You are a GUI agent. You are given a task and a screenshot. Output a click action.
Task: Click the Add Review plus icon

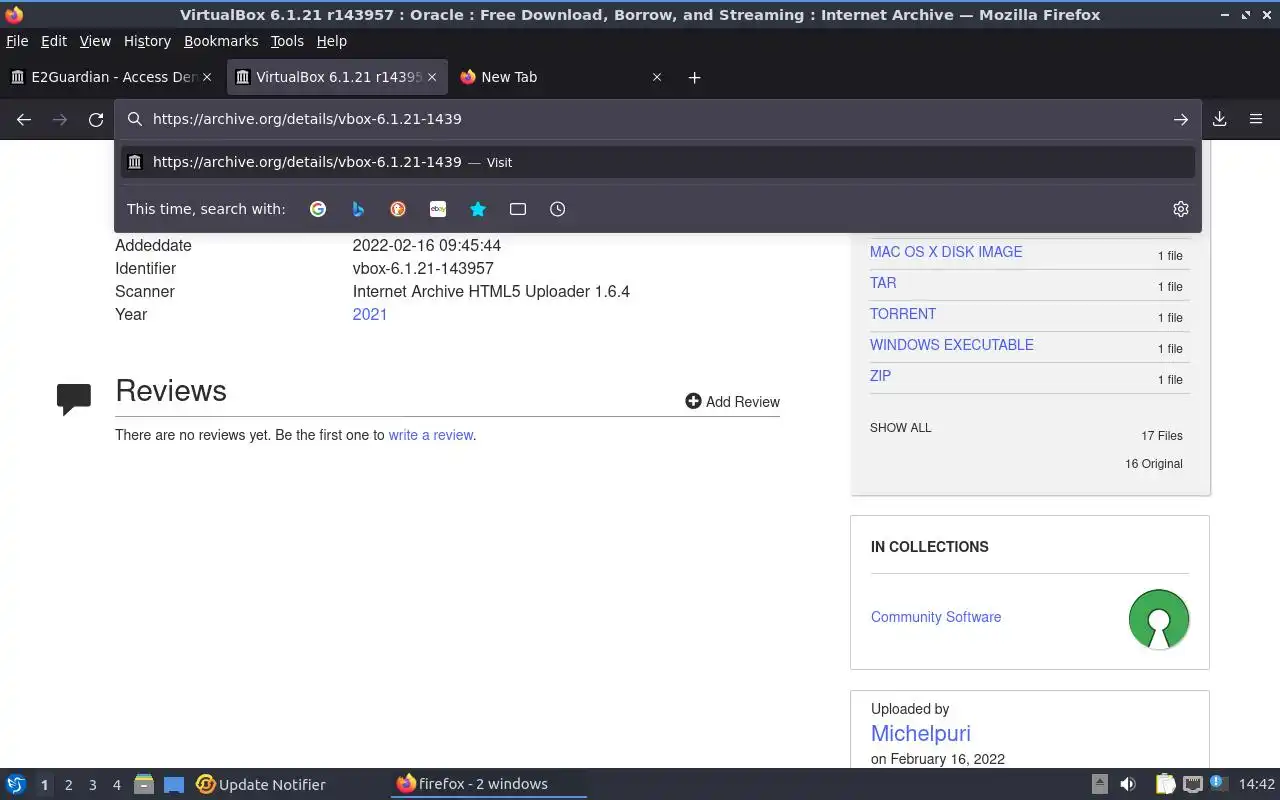tap(693, 401)
